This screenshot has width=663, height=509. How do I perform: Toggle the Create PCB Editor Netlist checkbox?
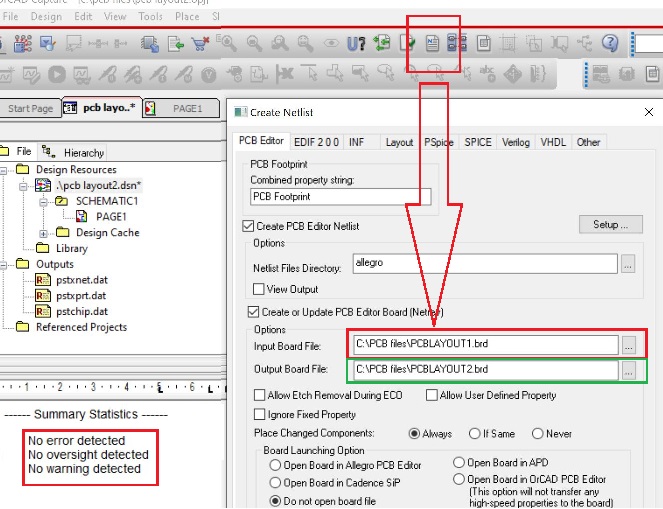[250, 227]
